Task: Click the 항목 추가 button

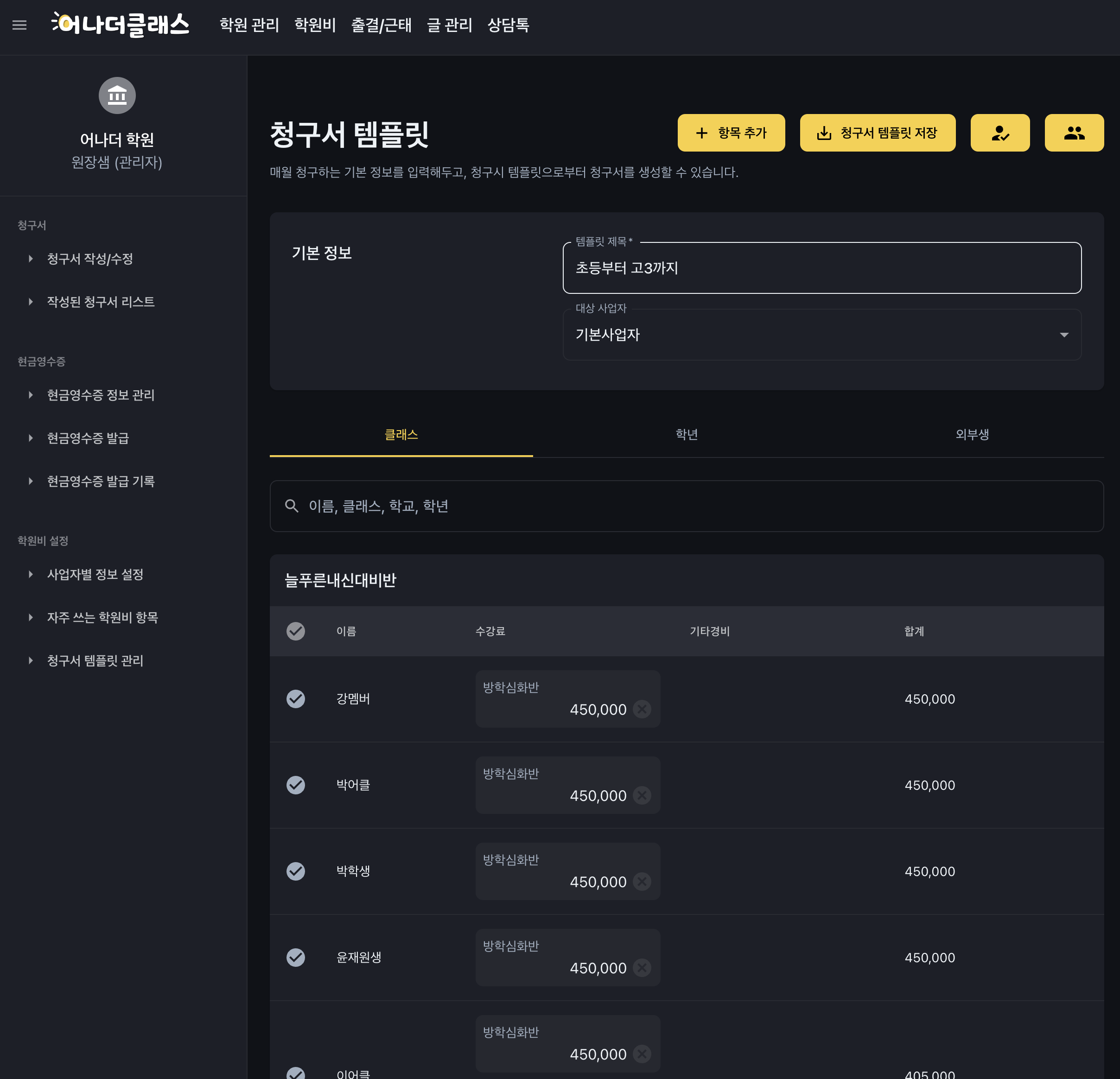Action: tap(731, 133)
